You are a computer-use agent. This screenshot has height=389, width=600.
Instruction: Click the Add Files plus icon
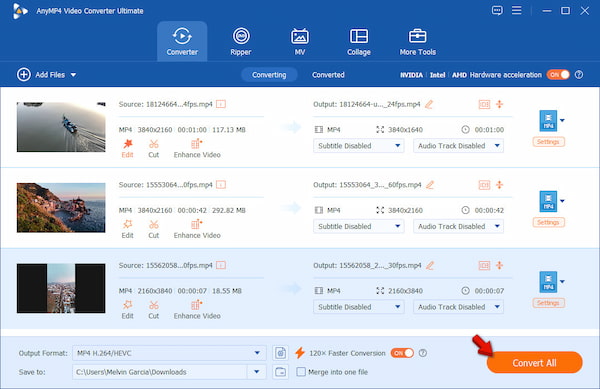24,75
